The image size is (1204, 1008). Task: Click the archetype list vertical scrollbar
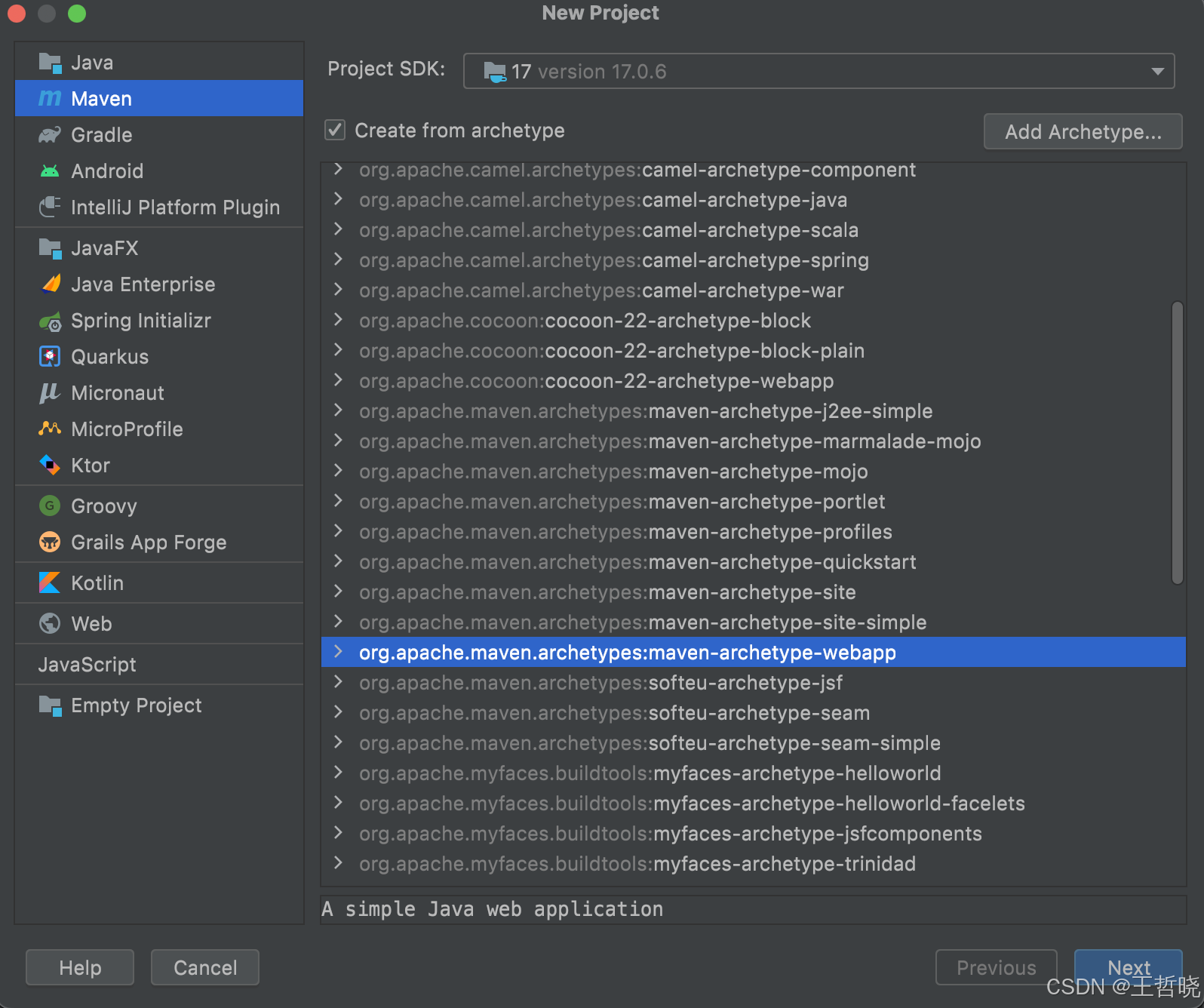point(1177,443)
